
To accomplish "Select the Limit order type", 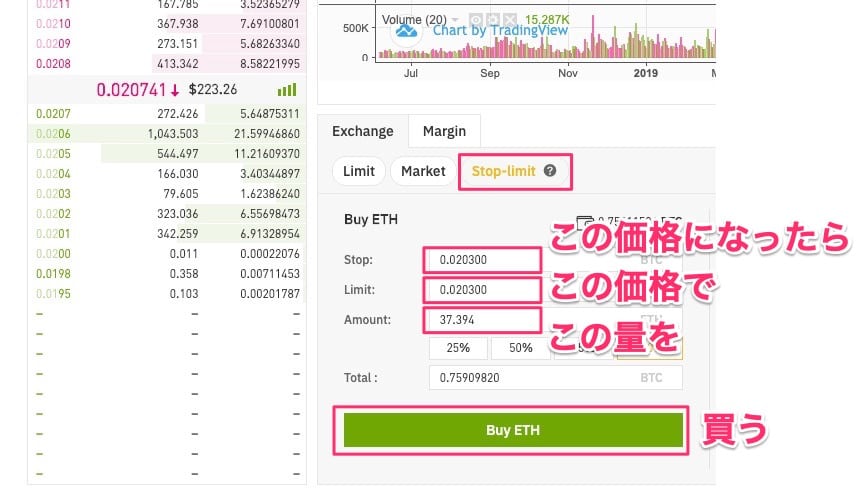I will (x=358, y=171).
